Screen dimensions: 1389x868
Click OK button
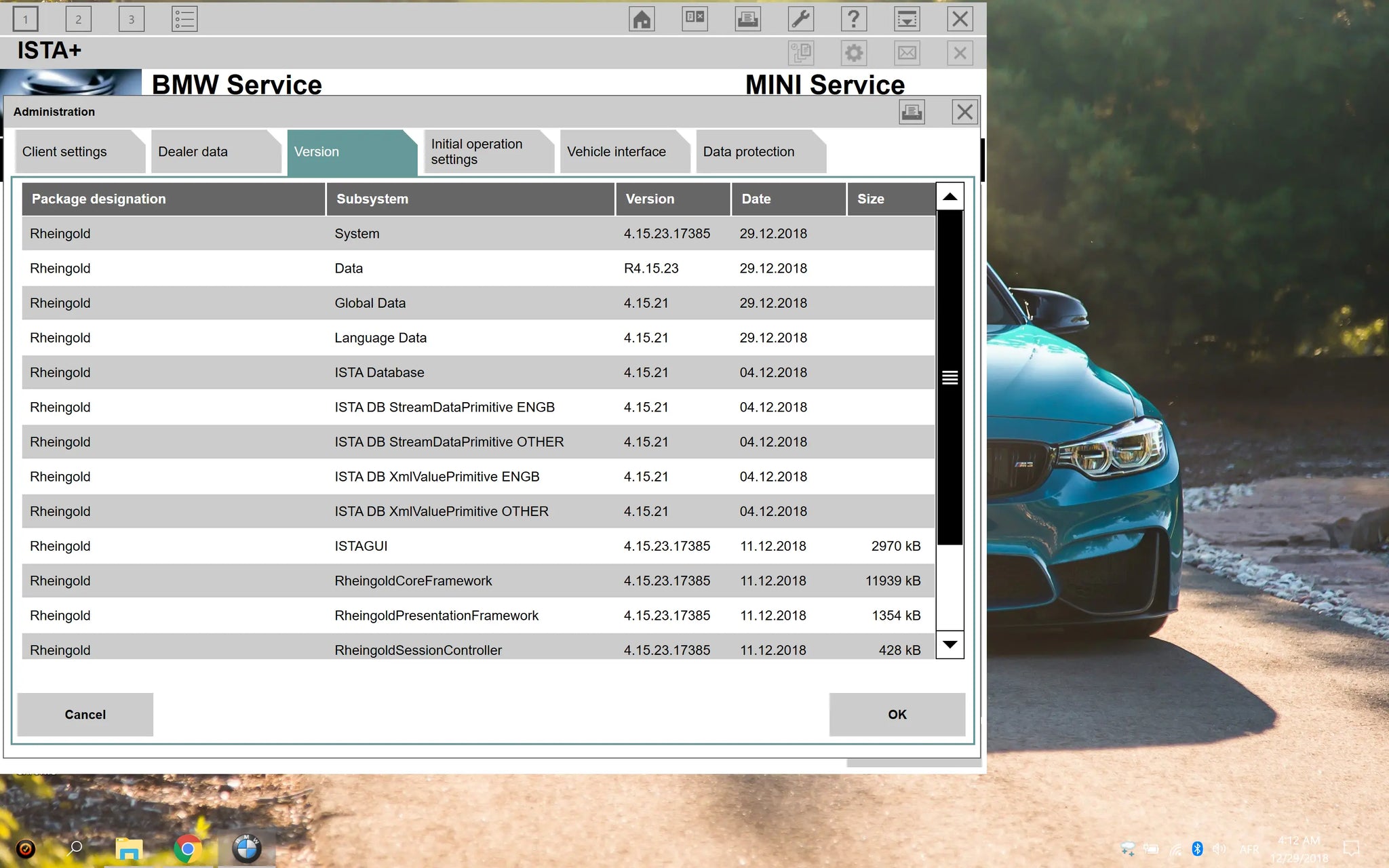tap(897, 715)
